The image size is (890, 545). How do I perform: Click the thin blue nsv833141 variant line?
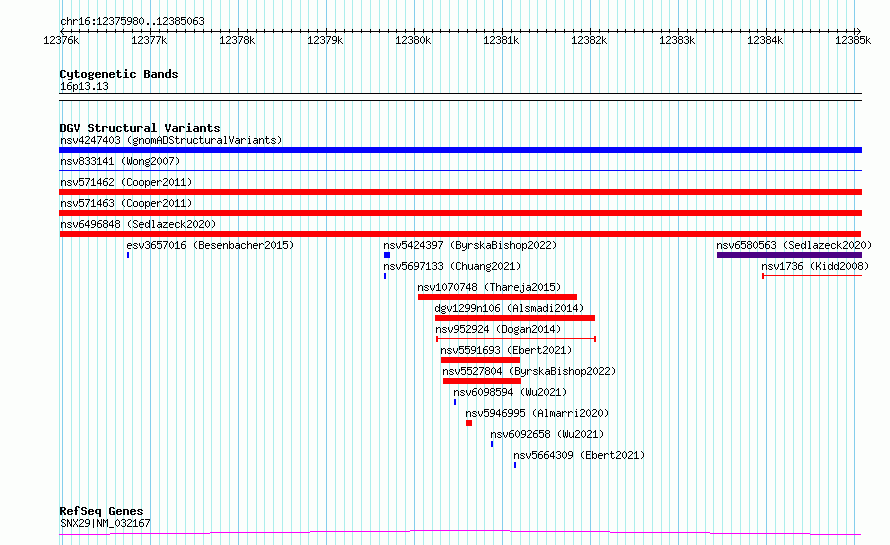460,170
